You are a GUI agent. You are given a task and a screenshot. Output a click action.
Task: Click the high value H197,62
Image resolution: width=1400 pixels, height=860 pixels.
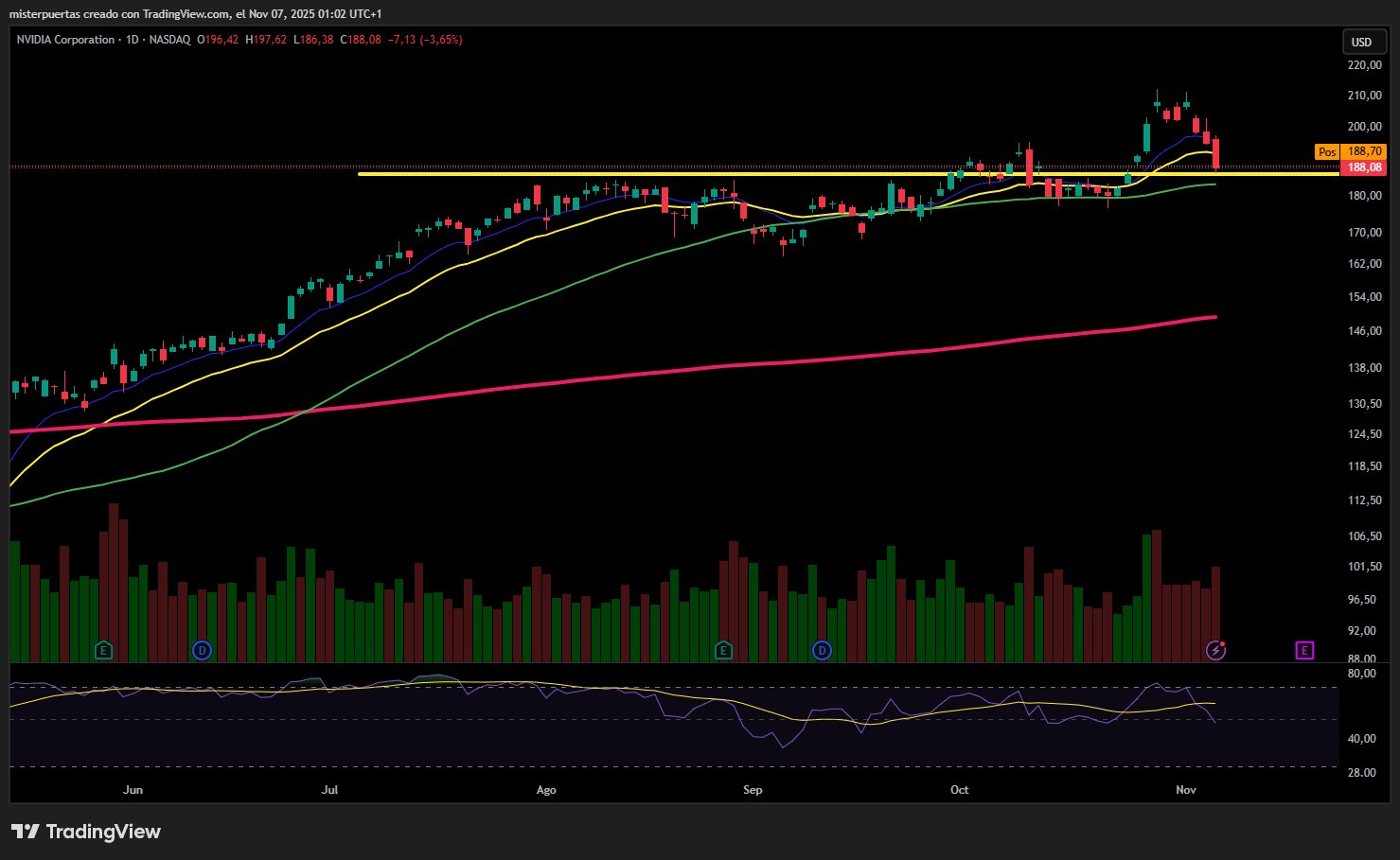266,40
